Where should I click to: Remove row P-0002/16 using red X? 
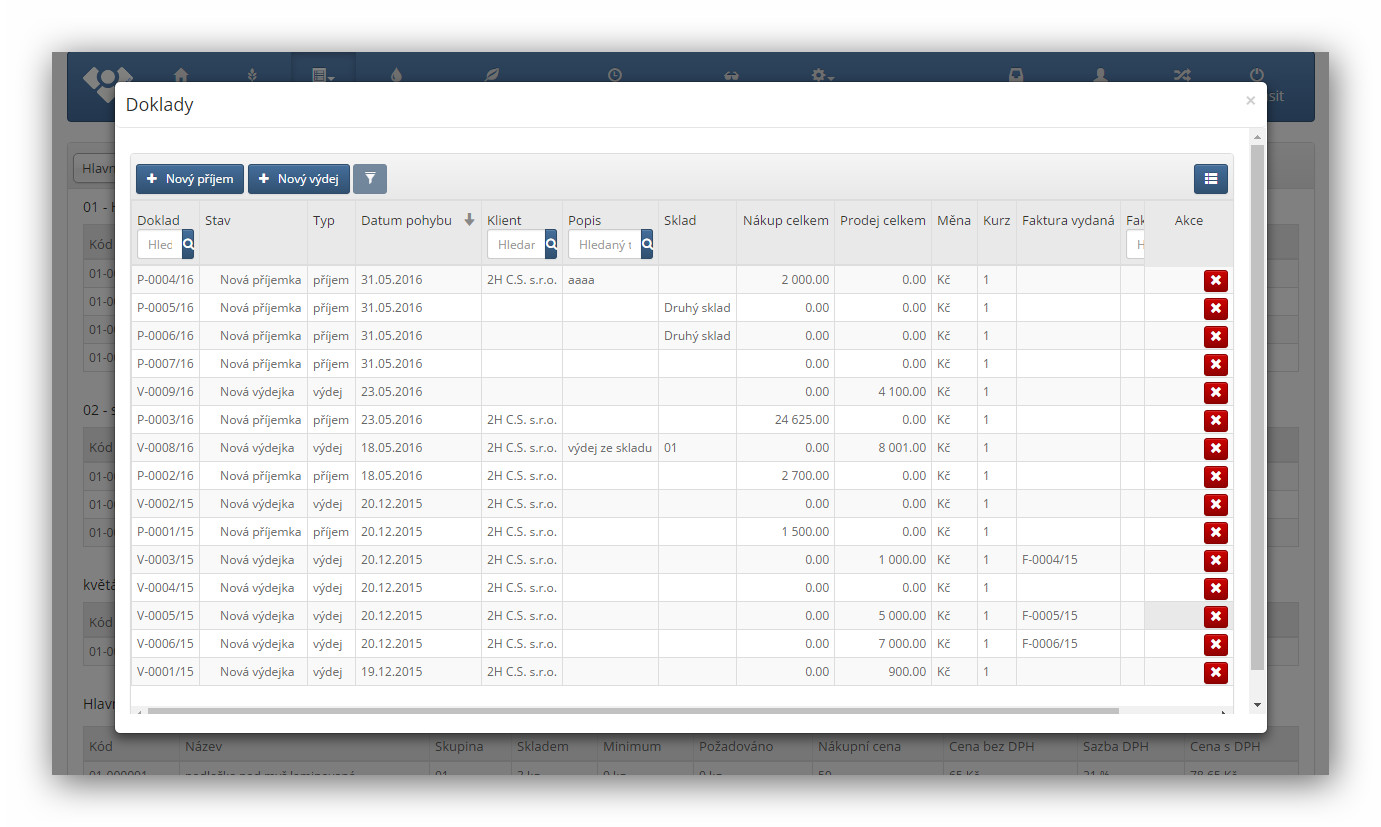click(x=1215, y=477)
